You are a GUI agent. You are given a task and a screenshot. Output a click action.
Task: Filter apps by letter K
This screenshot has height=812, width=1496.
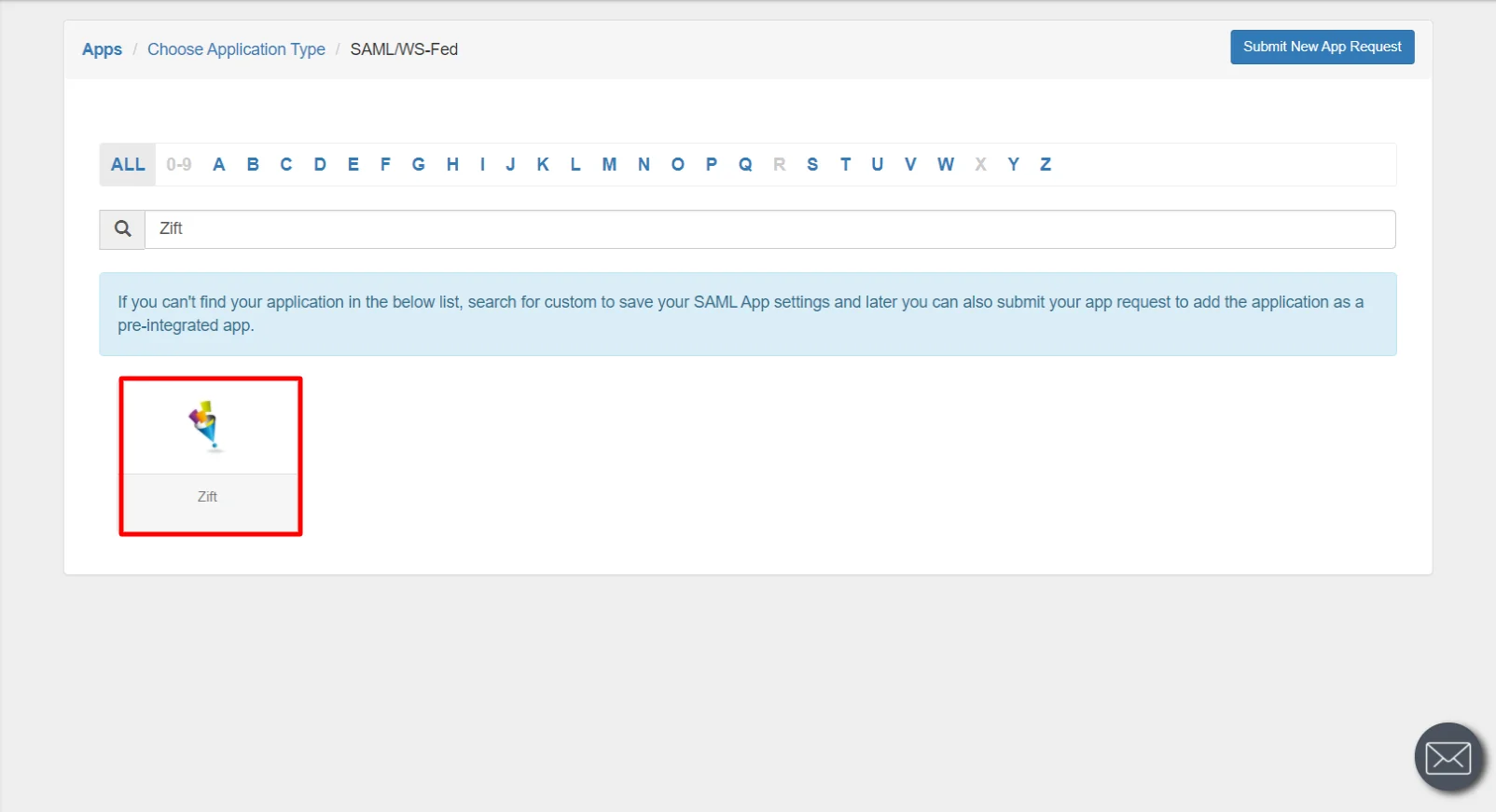point(543,164)
